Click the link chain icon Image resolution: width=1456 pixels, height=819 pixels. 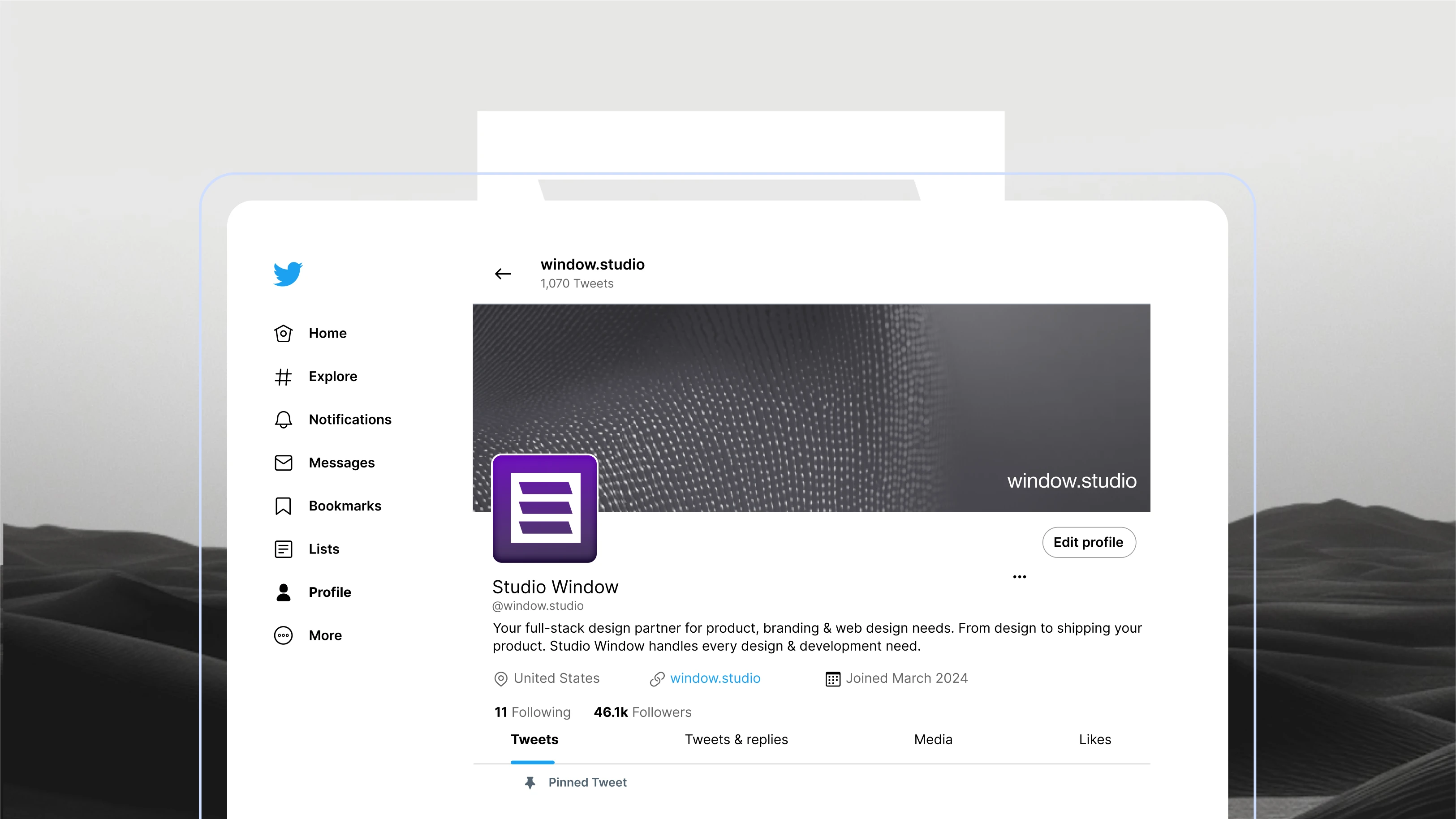(657, 678)
